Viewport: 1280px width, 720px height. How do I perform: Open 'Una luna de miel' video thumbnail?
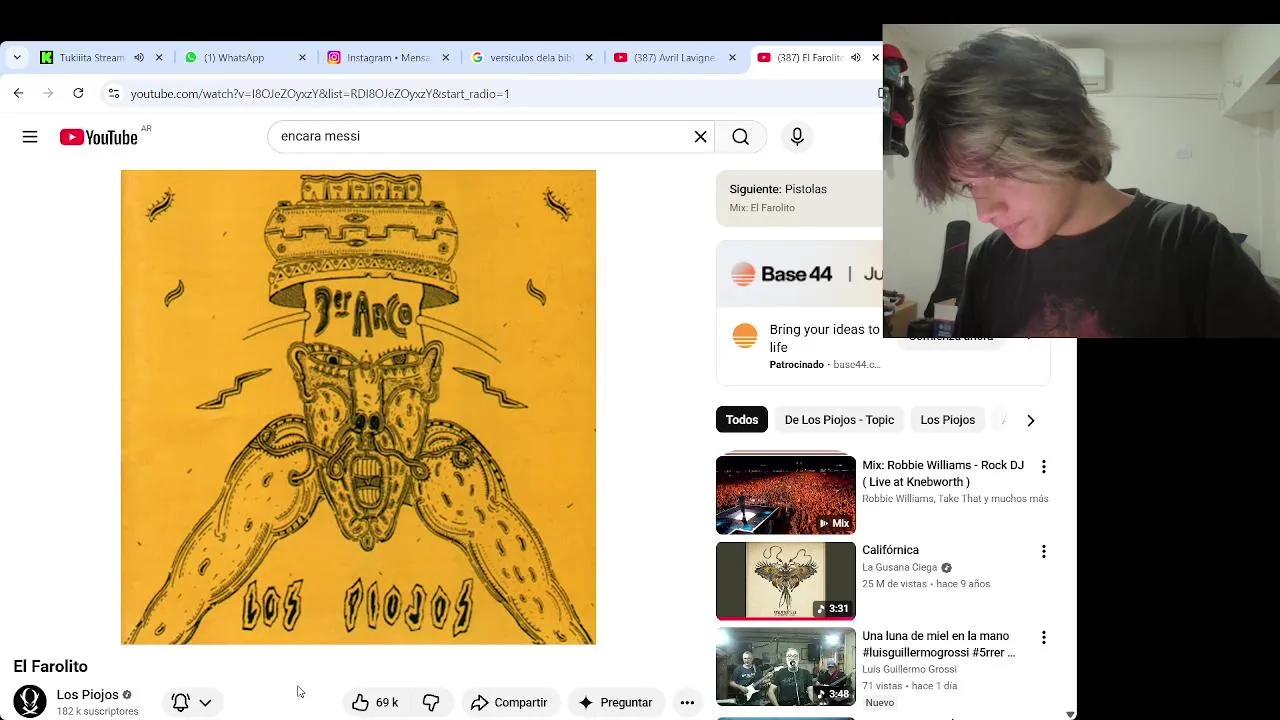coord(786,667)
